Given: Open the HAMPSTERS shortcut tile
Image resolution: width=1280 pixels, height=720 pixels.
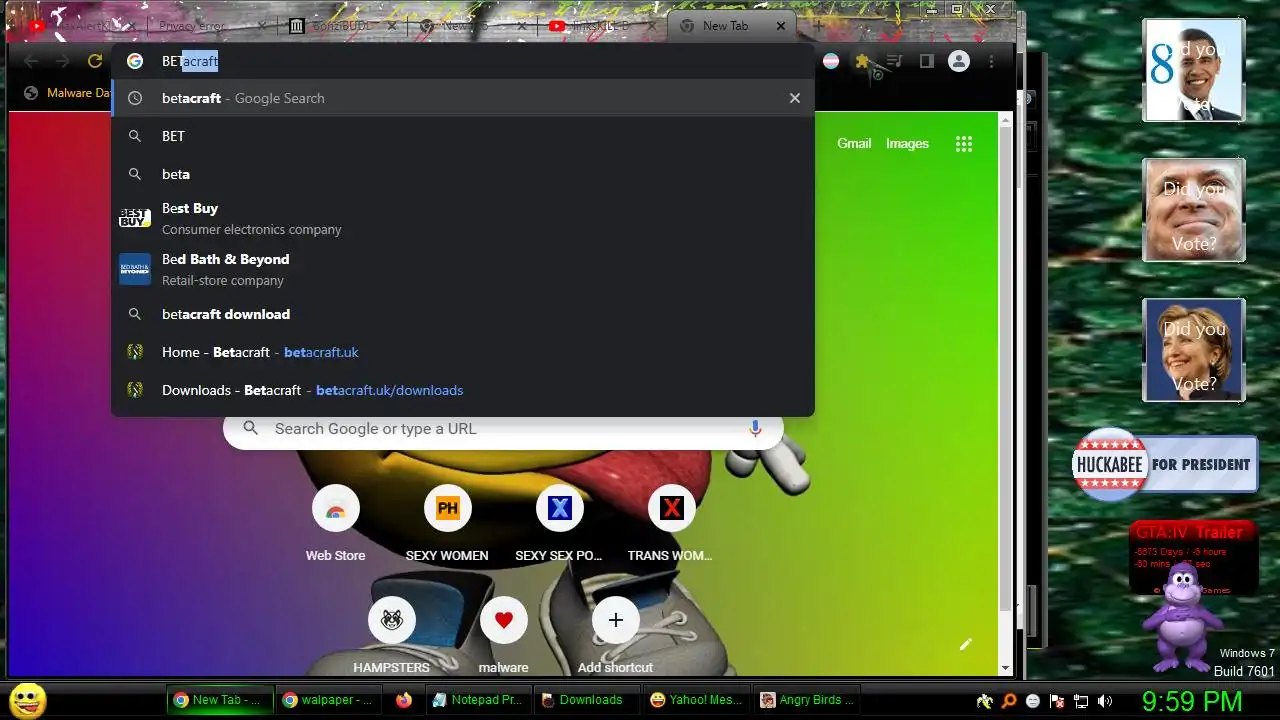Looking at the screenshot, I should (392, 635).
